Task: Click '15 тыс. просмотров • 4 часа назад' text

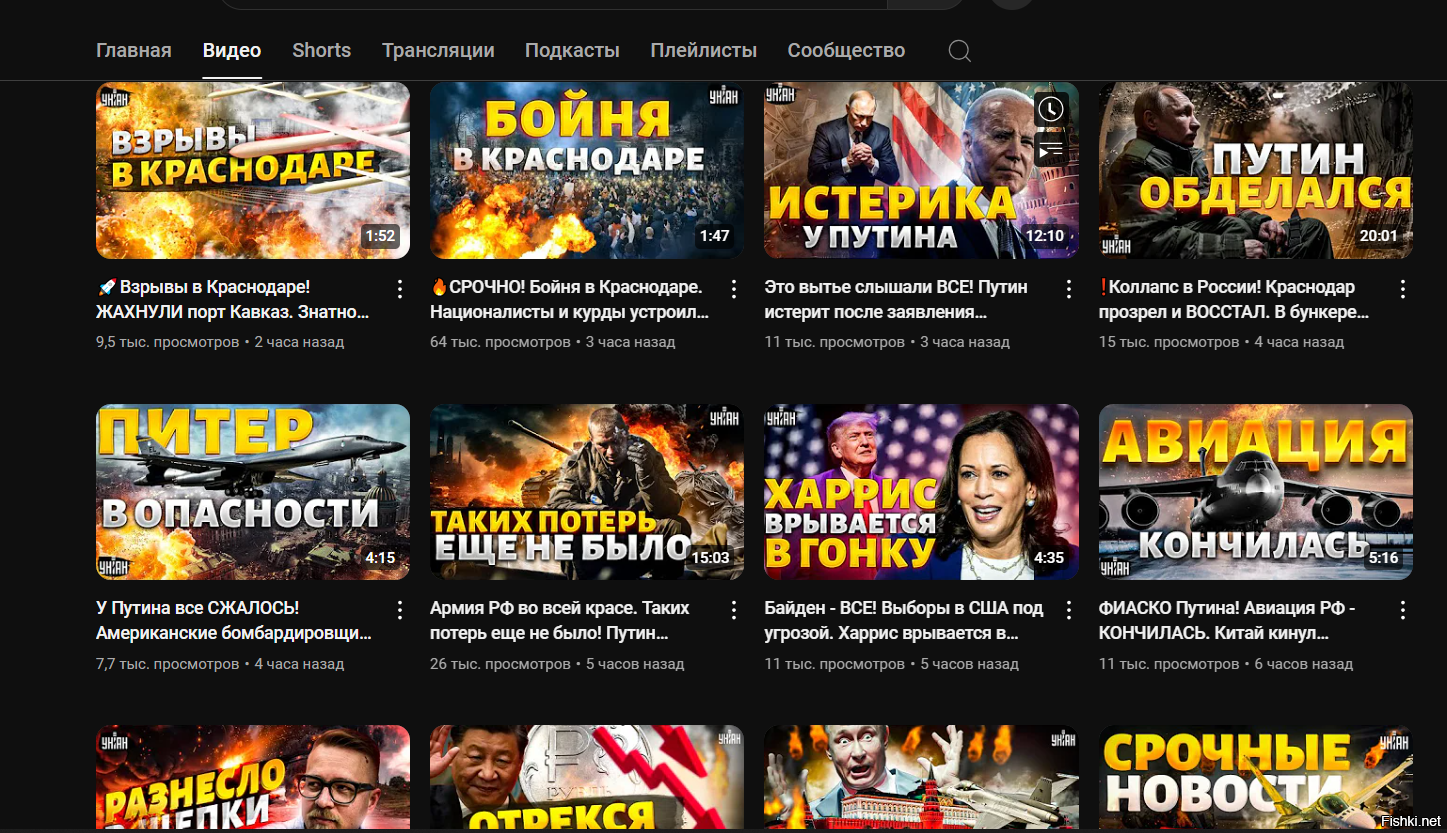Action: [1221, 342]
